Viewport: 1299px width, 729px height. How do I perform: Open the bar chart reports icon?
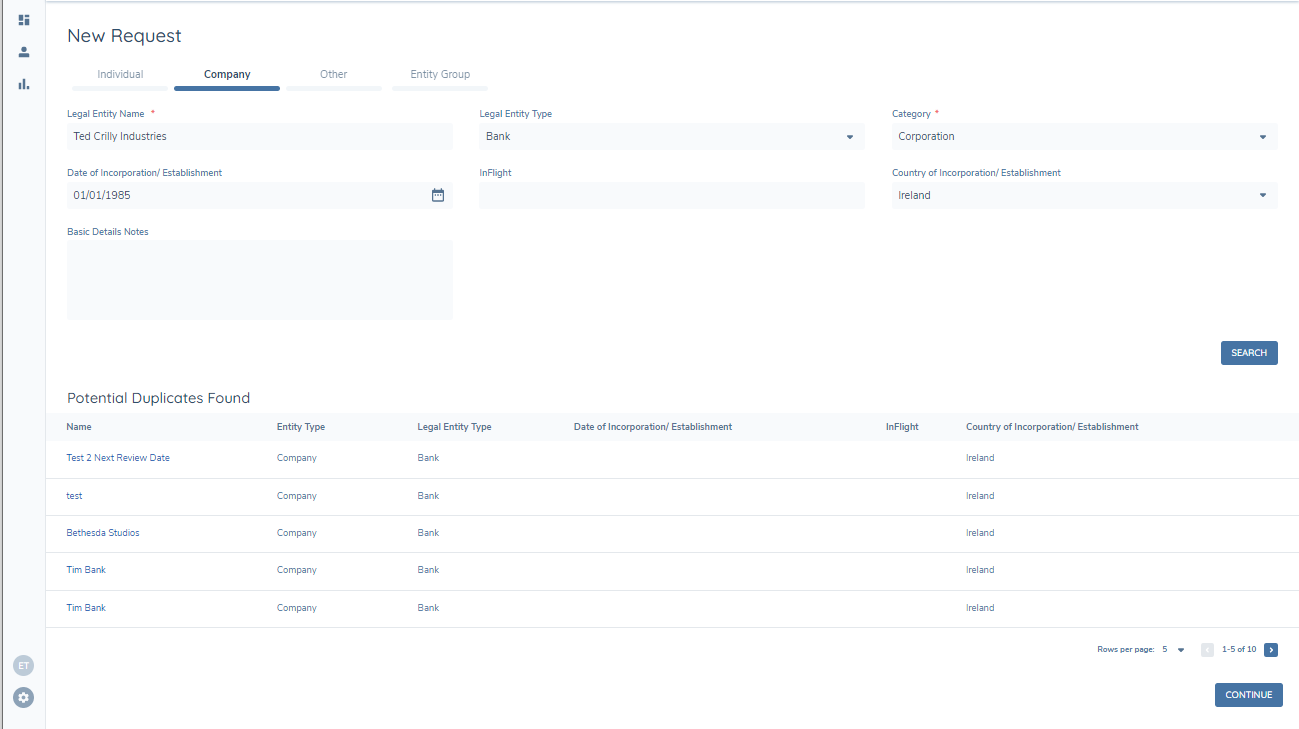coord(24,84)
